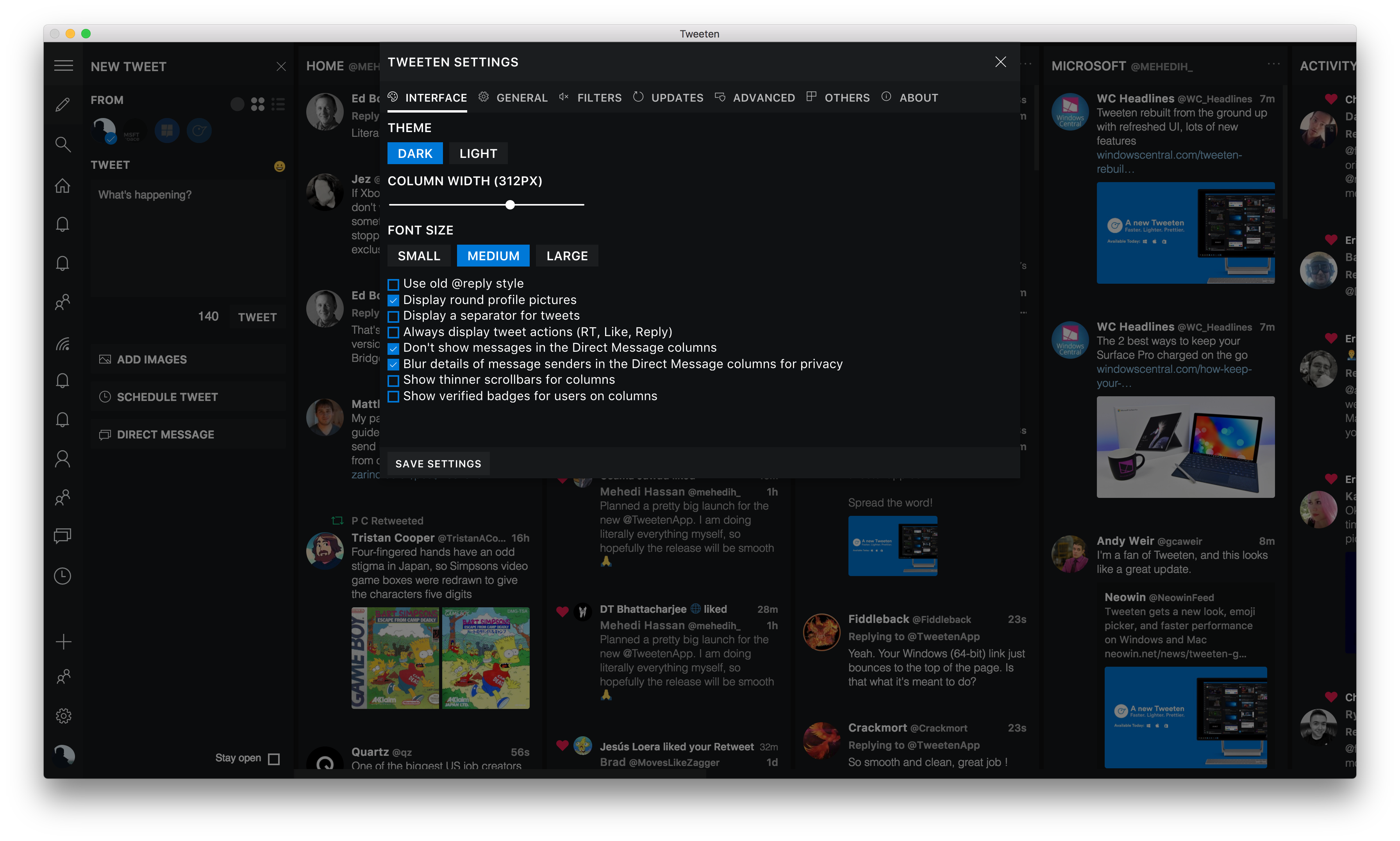1400x841 pixels.
Task: Click the retweet icon beside P C Retweeted
Action: (x=337, y=520)
